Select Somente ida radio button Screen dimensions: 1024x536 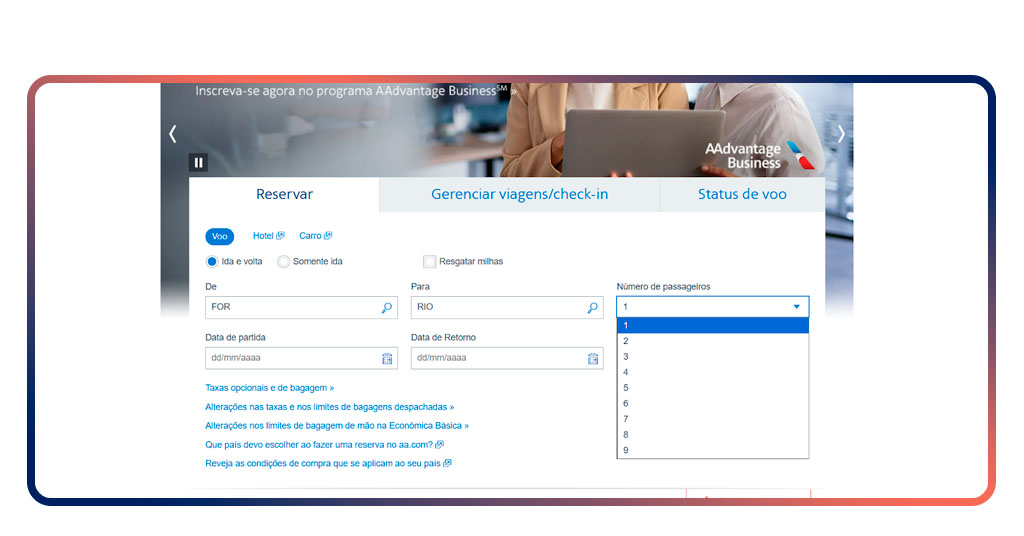[x=283, y=261]
